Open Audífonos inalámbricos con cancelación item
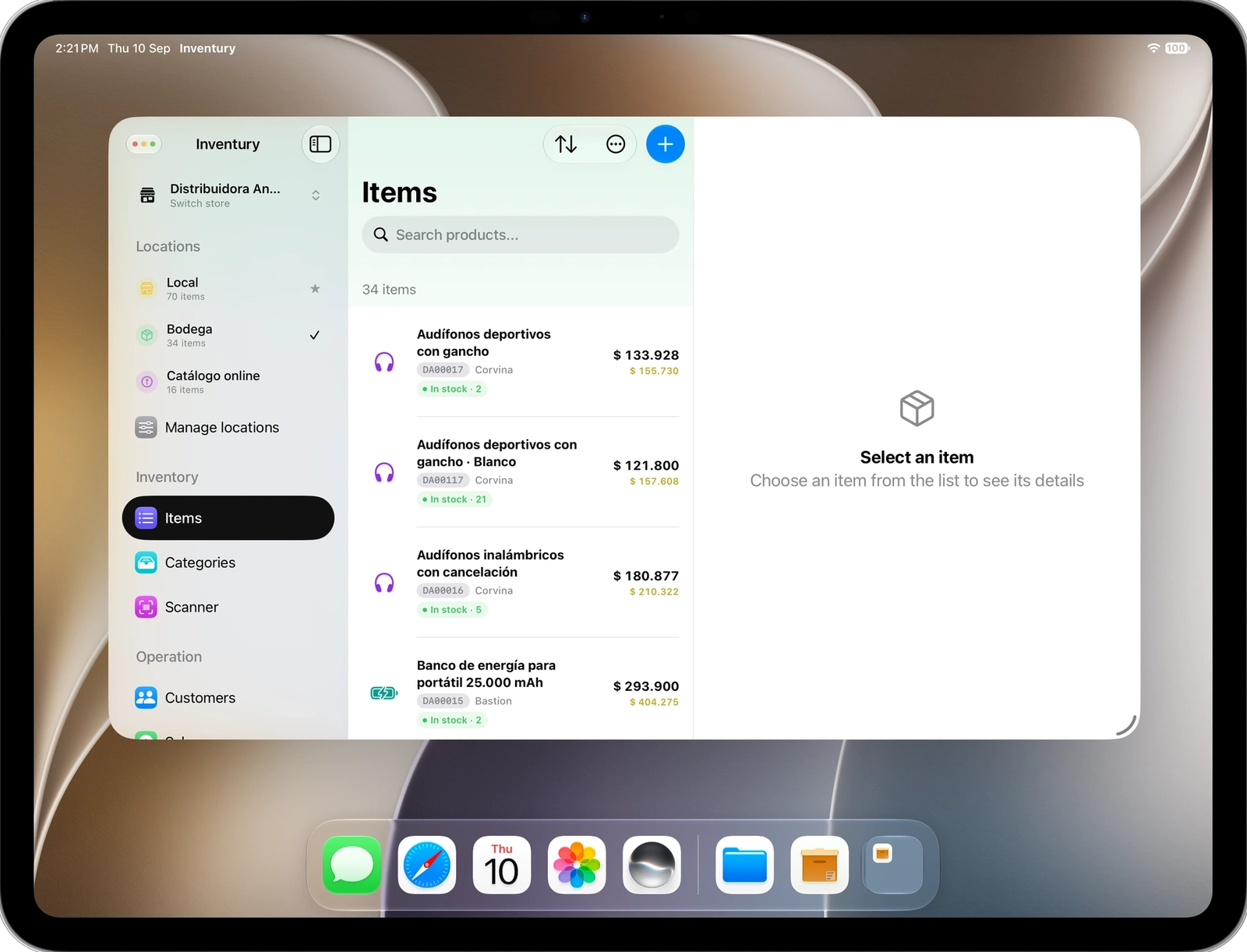The height and width of the screenshot is (952, 1247). pyautogui.click(x=521, y=583)
